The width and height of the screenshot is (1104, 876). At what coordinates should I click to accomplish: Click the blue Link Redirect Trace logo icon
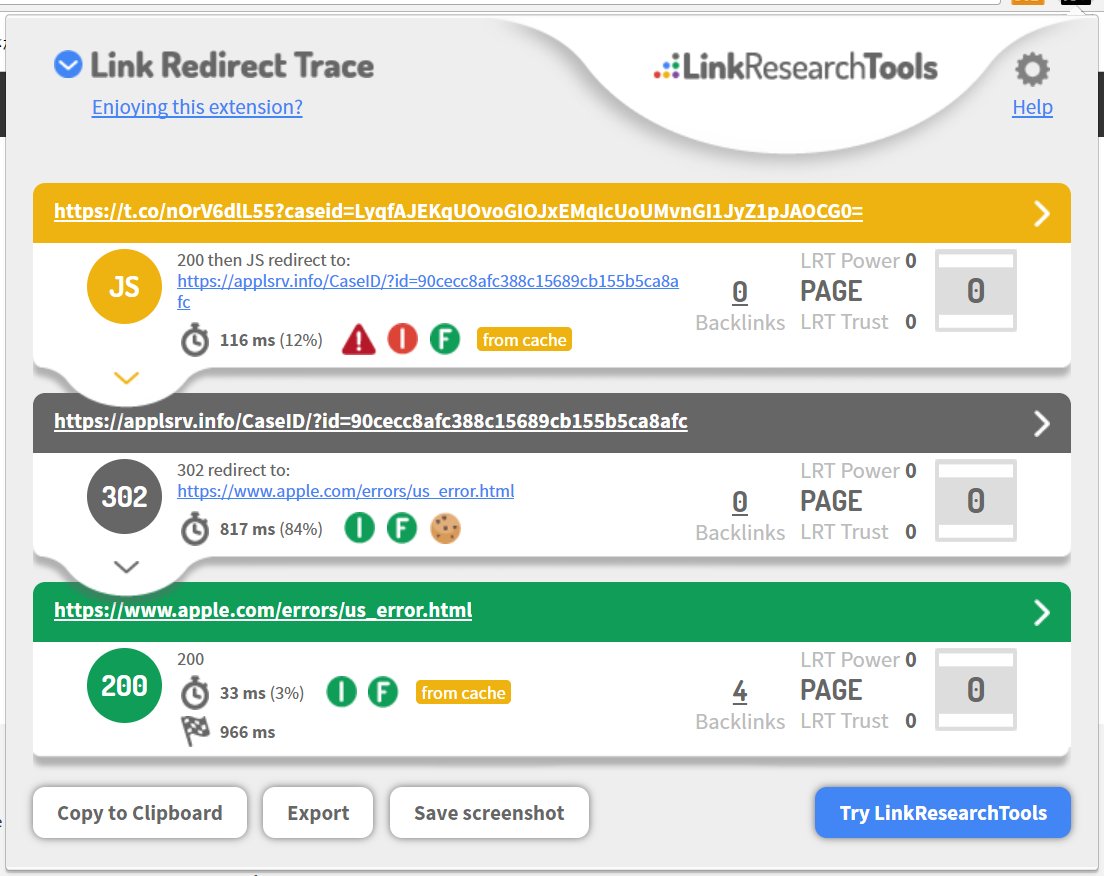point(68,65)
